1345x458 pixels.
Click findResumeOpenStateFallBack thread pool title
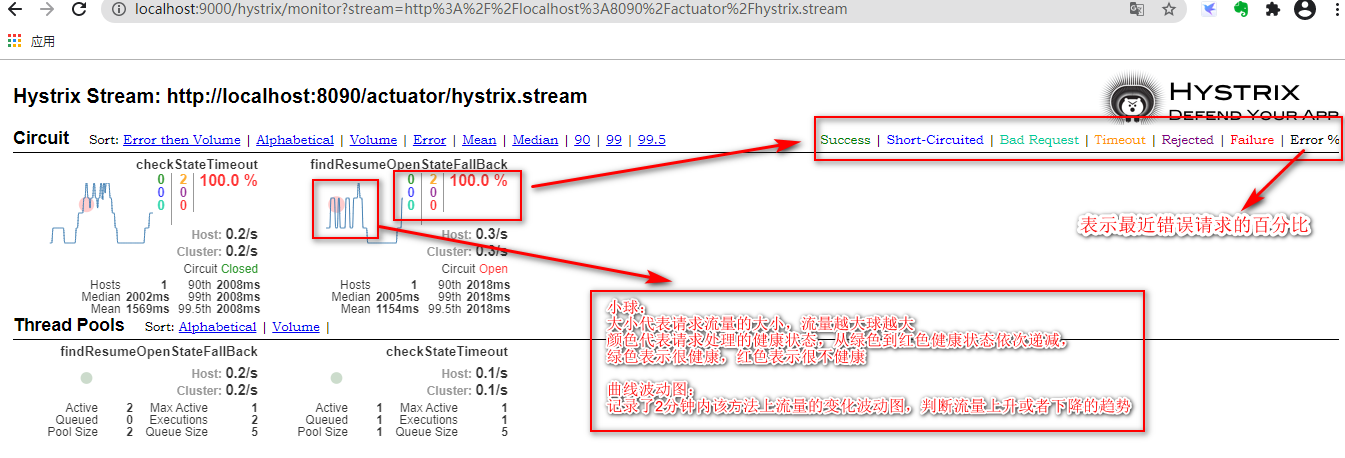(x=159, y=352)
